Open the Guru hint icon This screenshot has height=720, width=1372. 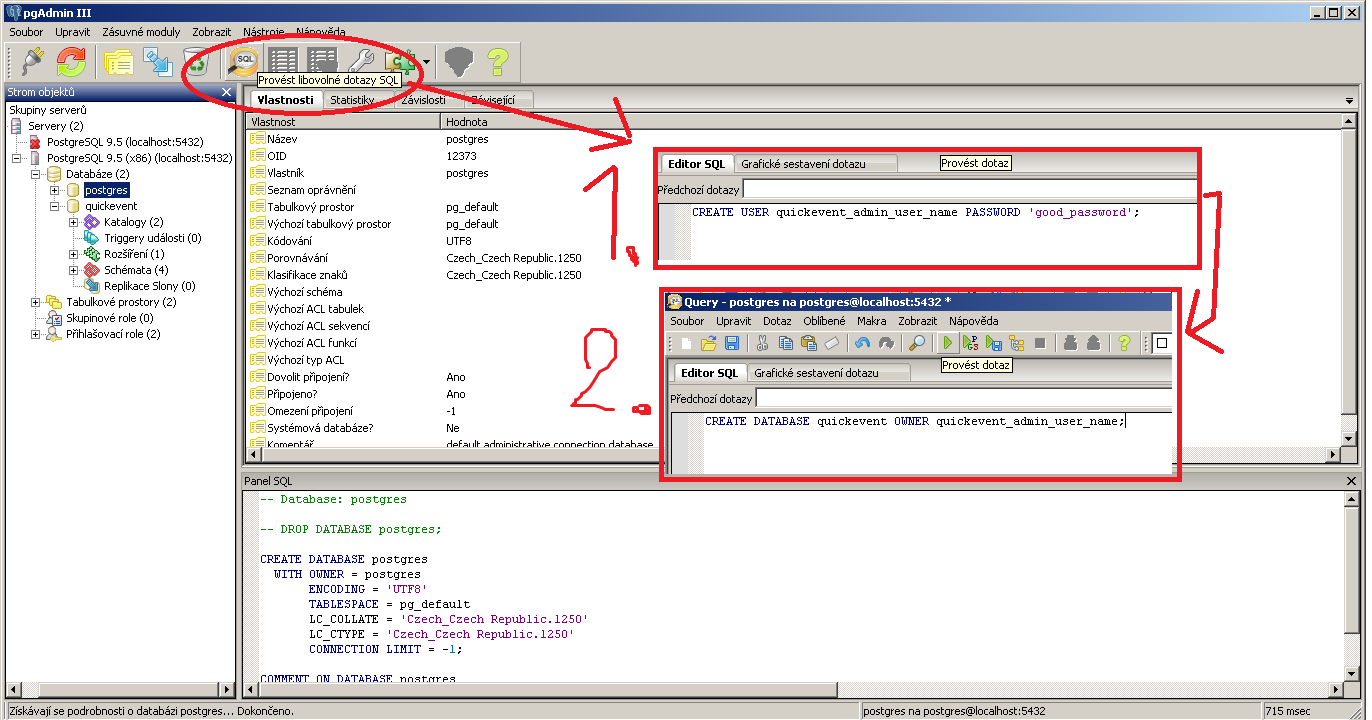[x=458, y=62]
